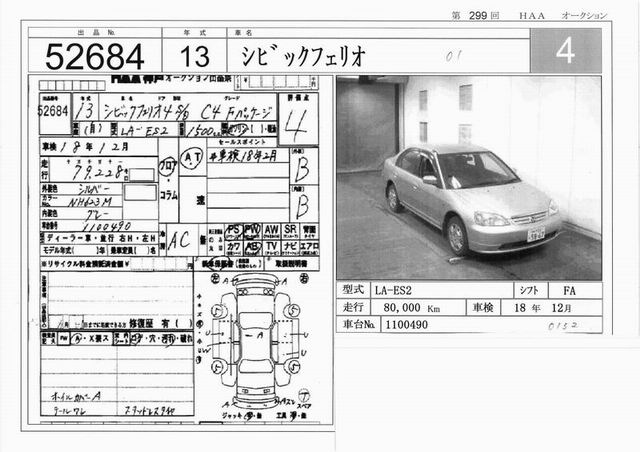Viewport: 640px width, 452px height.
Task: Click the handwritten 1500cc displacement
Action: [x=204, y=131]
